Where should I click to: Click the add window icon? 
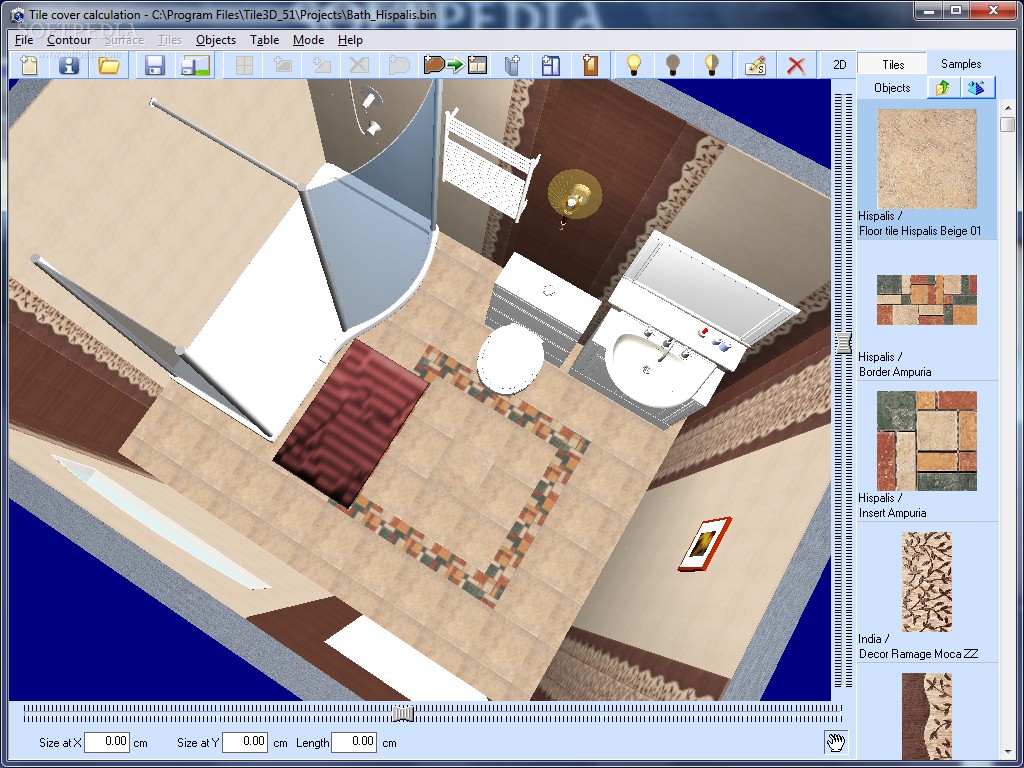click(x=551, y=65)
